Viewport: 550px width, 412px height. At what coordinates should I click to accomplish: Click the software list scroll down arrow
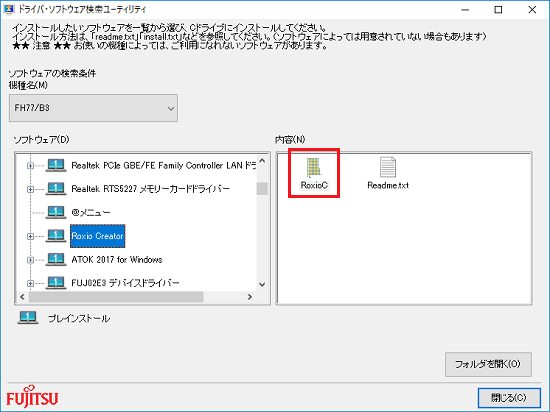[x=262, y=284]
